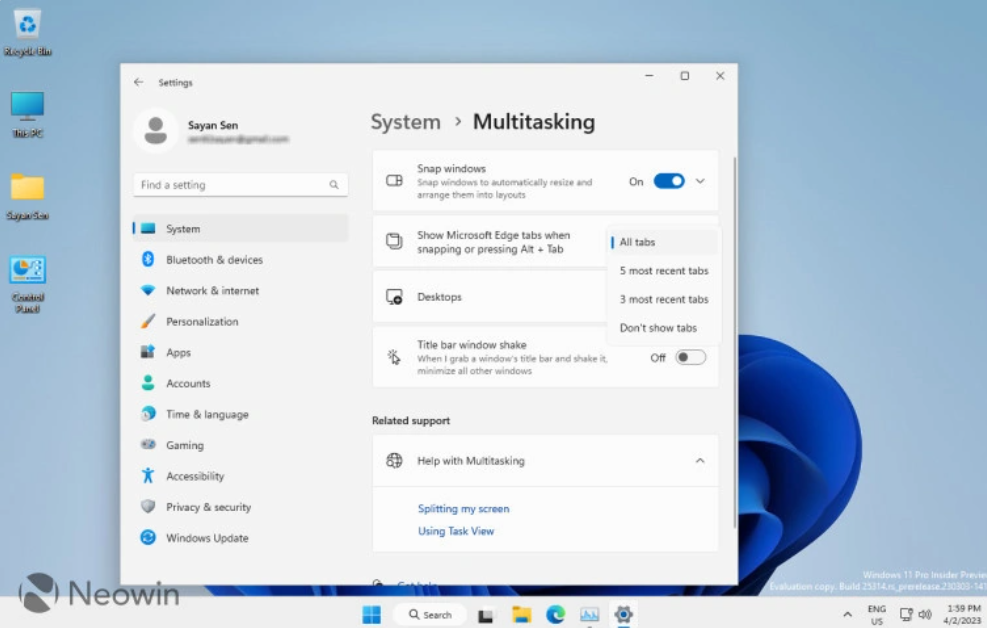Minimize the Settings window
Screen dimensions: 987x628
point(649,76)
